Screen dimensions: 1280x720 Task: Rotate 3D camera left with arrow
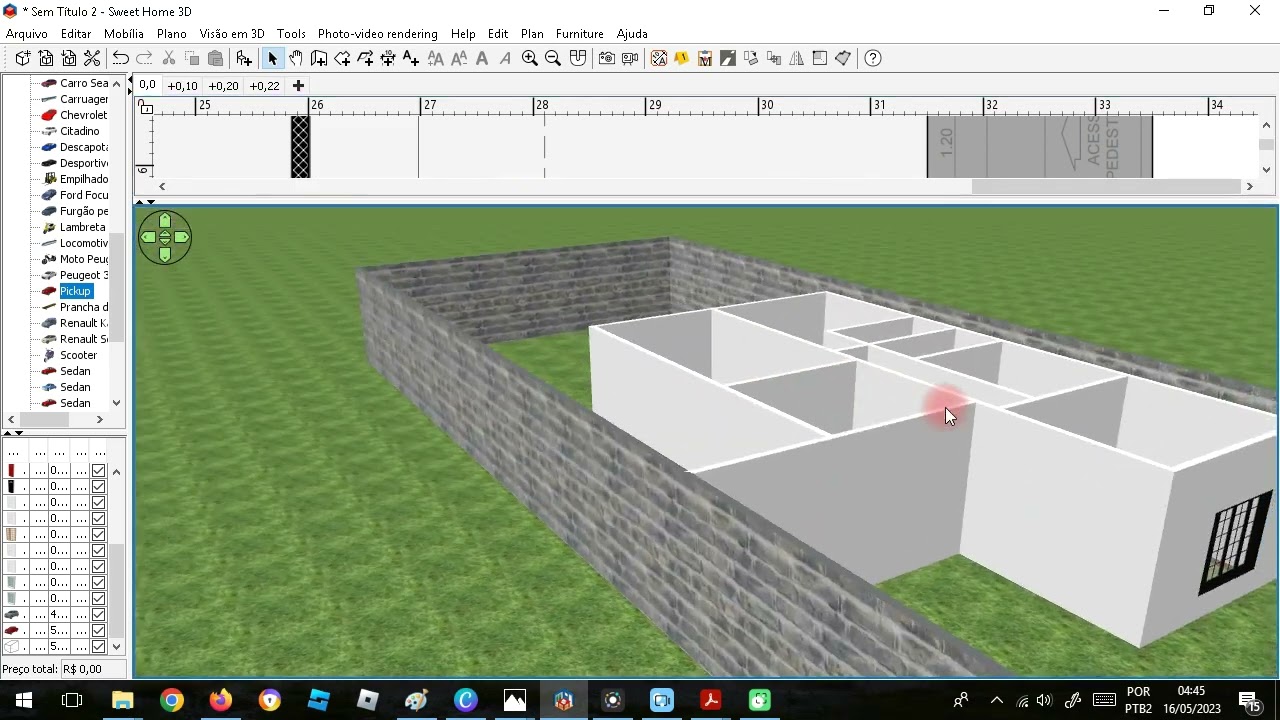pos(148,238)
